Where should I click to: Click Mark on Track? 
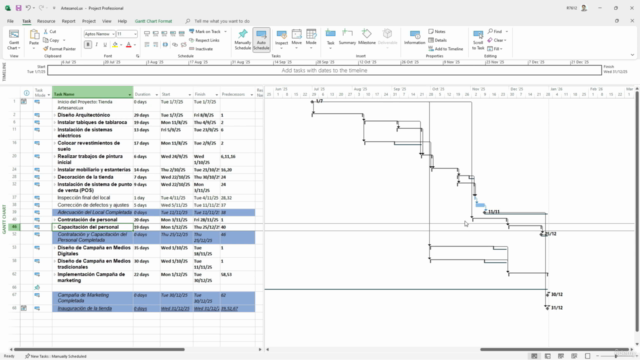205,31
